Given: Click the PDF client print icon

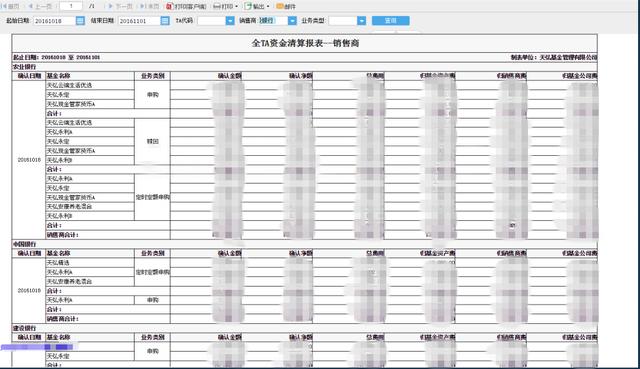Looking at the screenshot, I should tap(169, 6).
